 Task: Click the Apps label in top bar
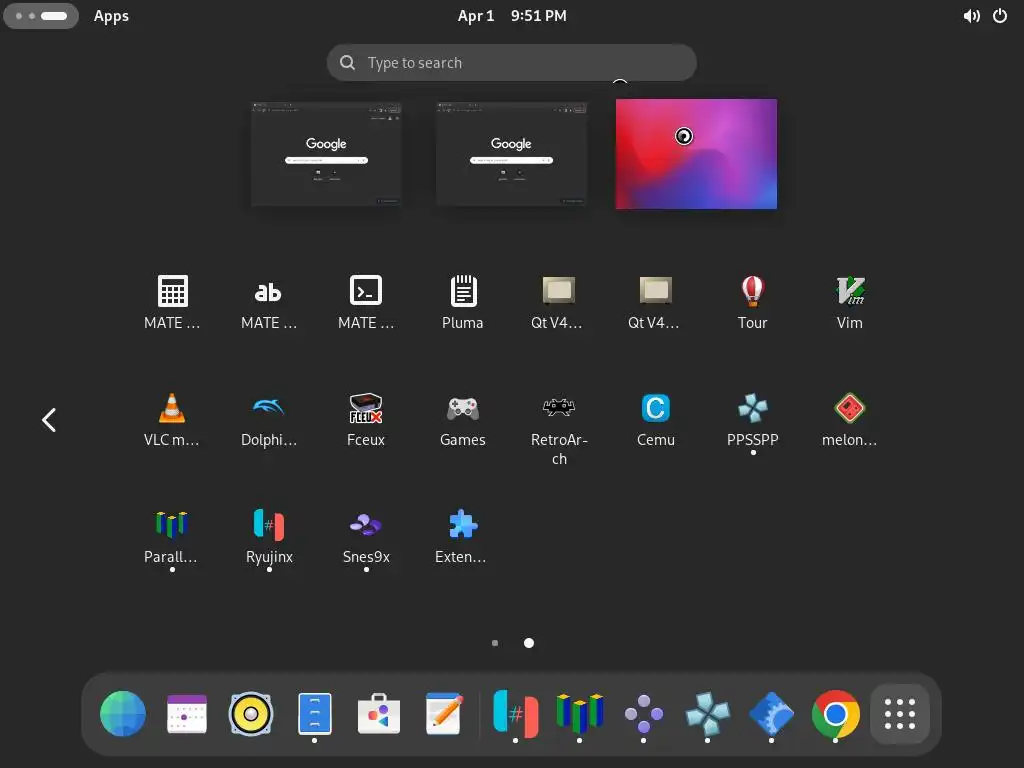pos(111,16)
